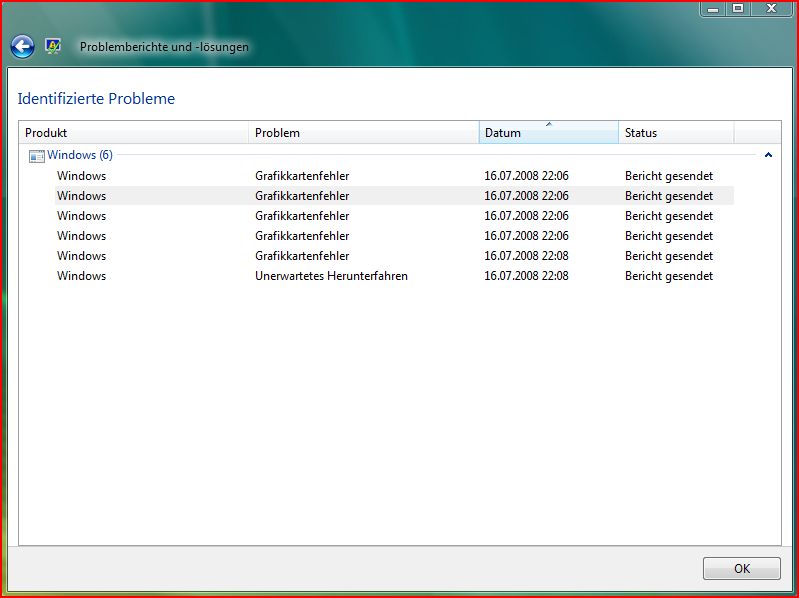Click Windows product cell of Unerwartetes Herunterfahren row
The width and height of the screenshot is (799, 598).
[82, 276]
